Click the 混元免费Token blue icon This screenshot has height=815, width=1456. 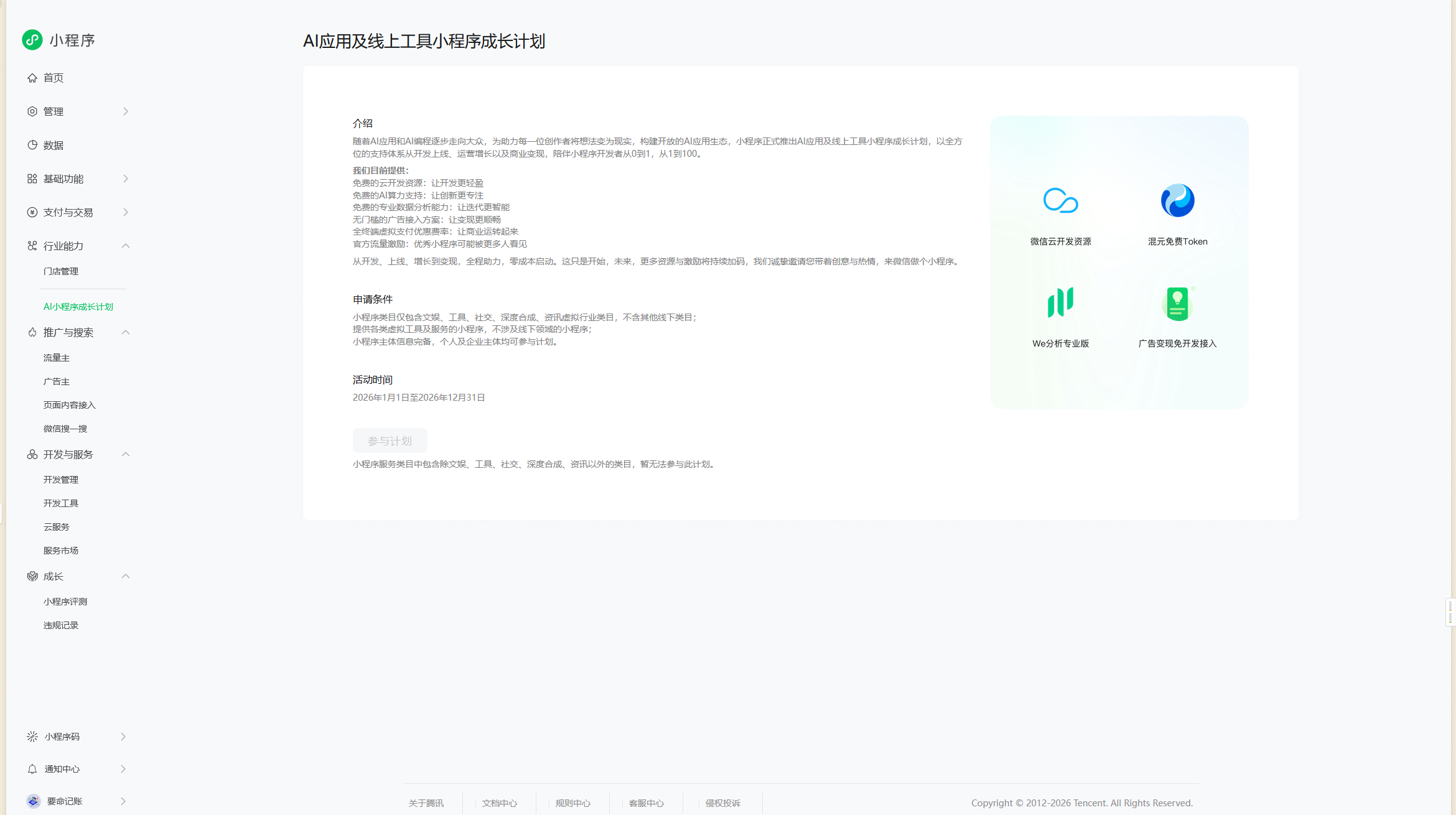(1177, 200)
